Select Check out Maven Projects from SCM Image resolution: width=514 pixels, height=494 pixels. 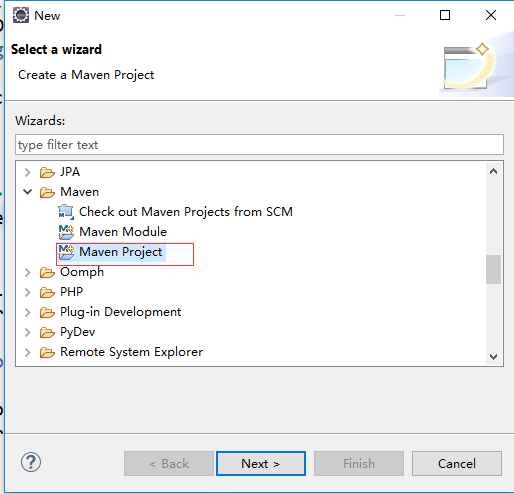point(186,212)
